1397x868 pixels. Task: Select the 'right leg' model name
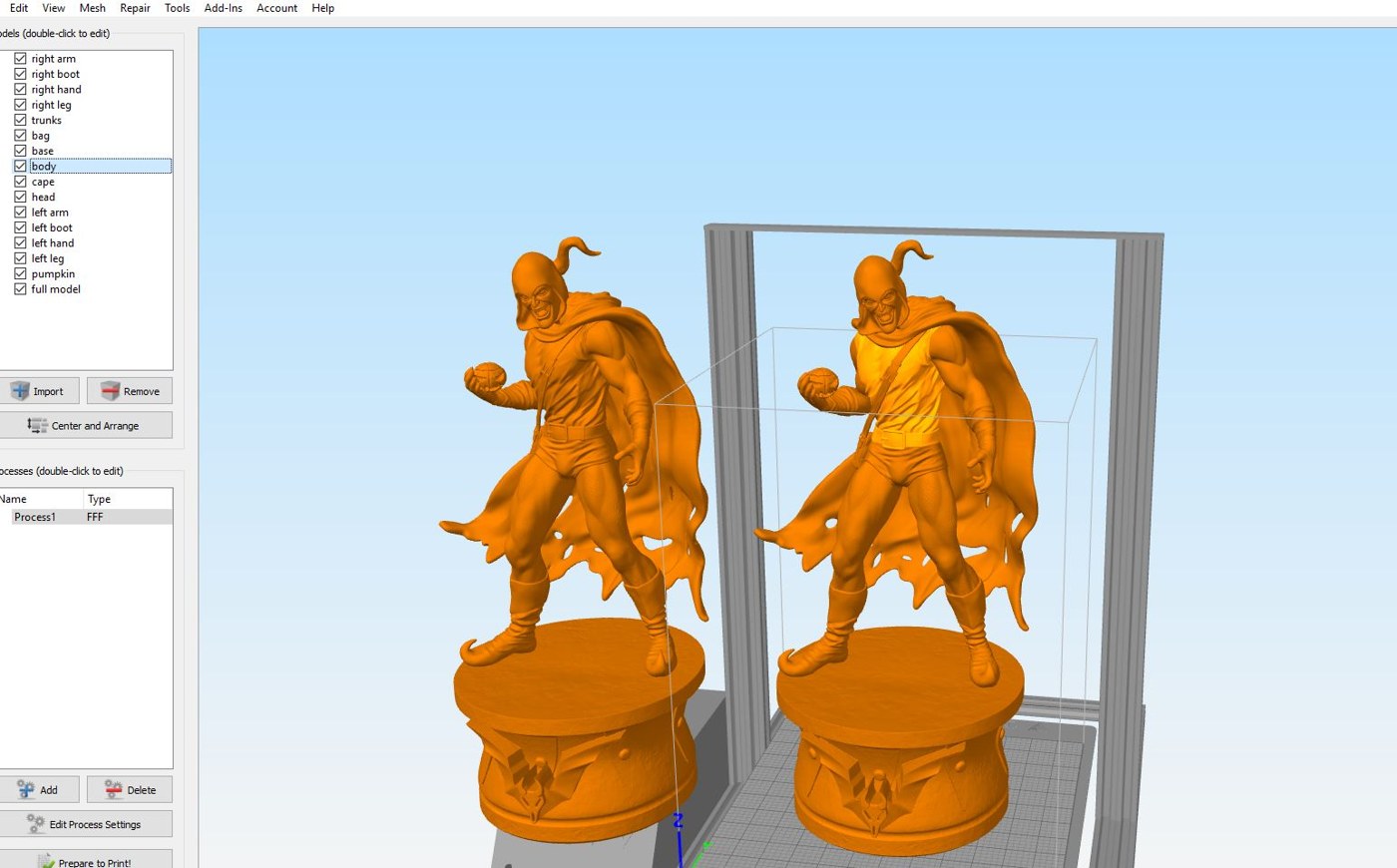coord(51,105)
